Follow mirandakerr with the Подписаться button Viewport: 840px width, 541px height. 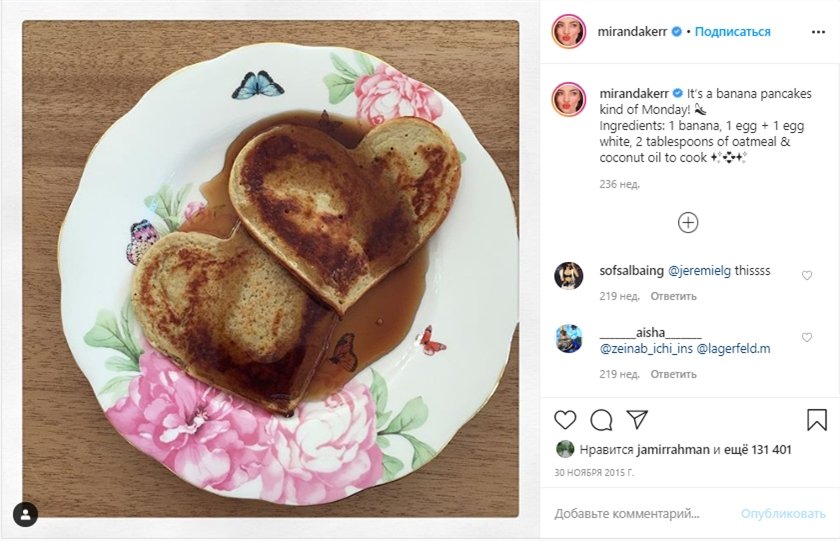[x=732, y=32]
